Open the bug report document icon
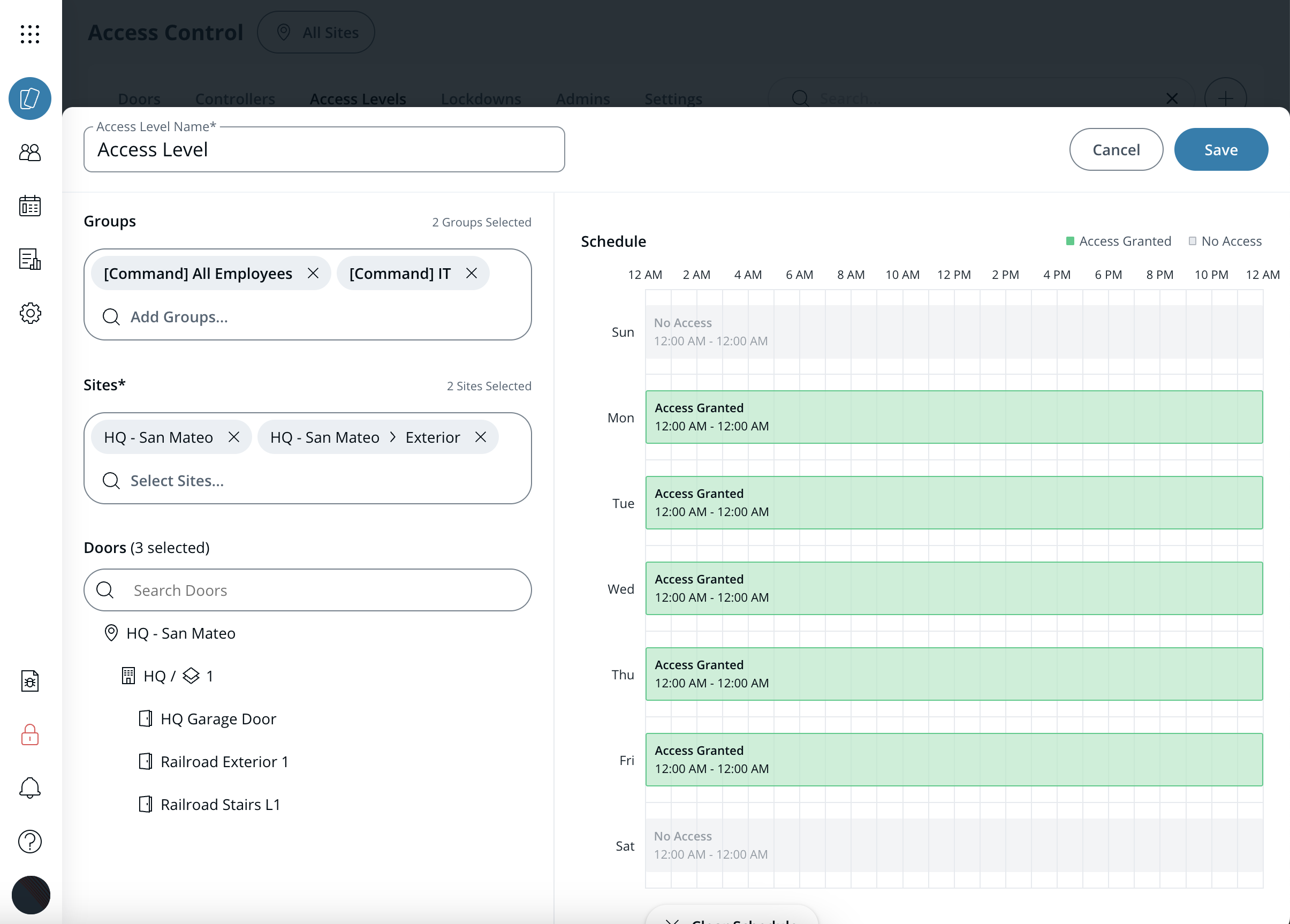1290x924 pixels. pyautogui.click(x=29, y=681)
